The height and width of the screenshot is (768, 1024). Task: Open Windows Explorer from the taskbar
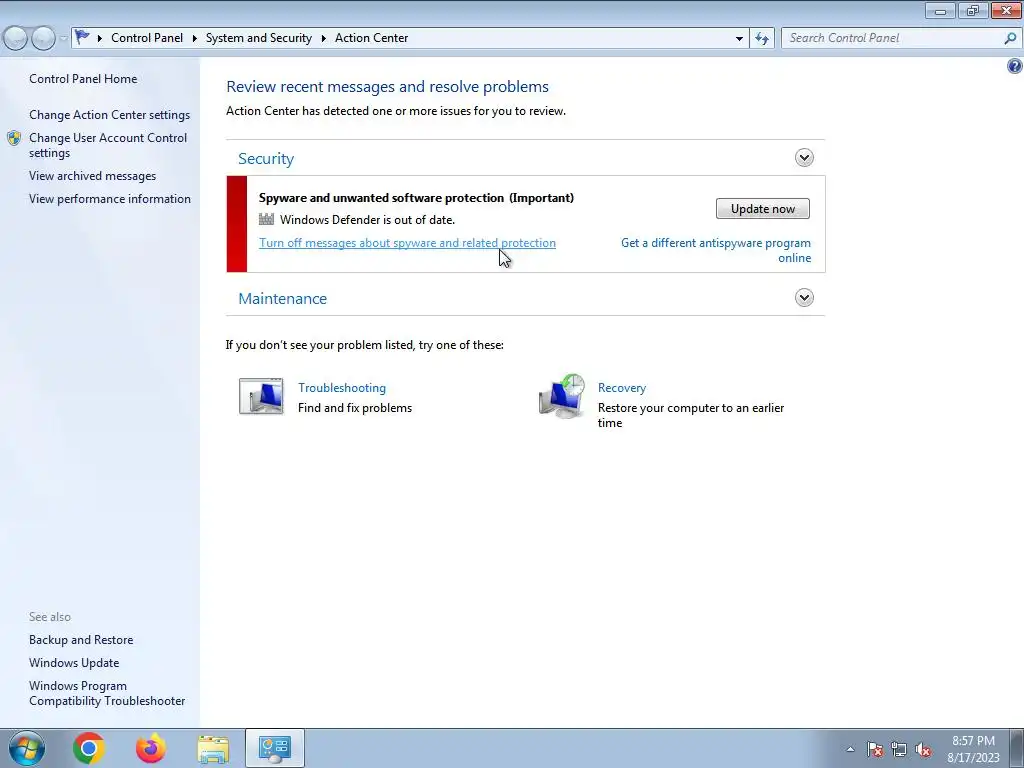(x=213, y=748)
